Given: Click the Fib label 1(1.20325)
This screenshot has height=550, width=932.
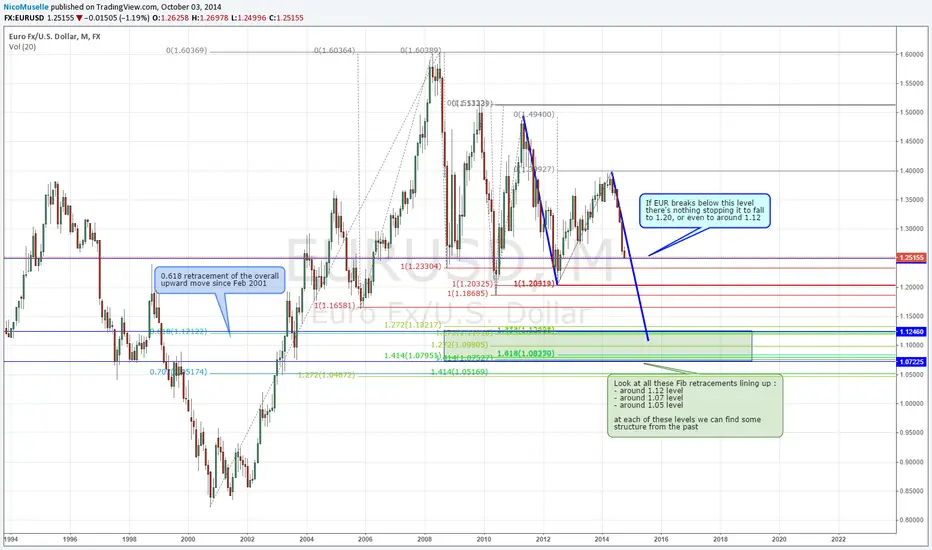Looking at the screenshot, I should tap(473, 284).
